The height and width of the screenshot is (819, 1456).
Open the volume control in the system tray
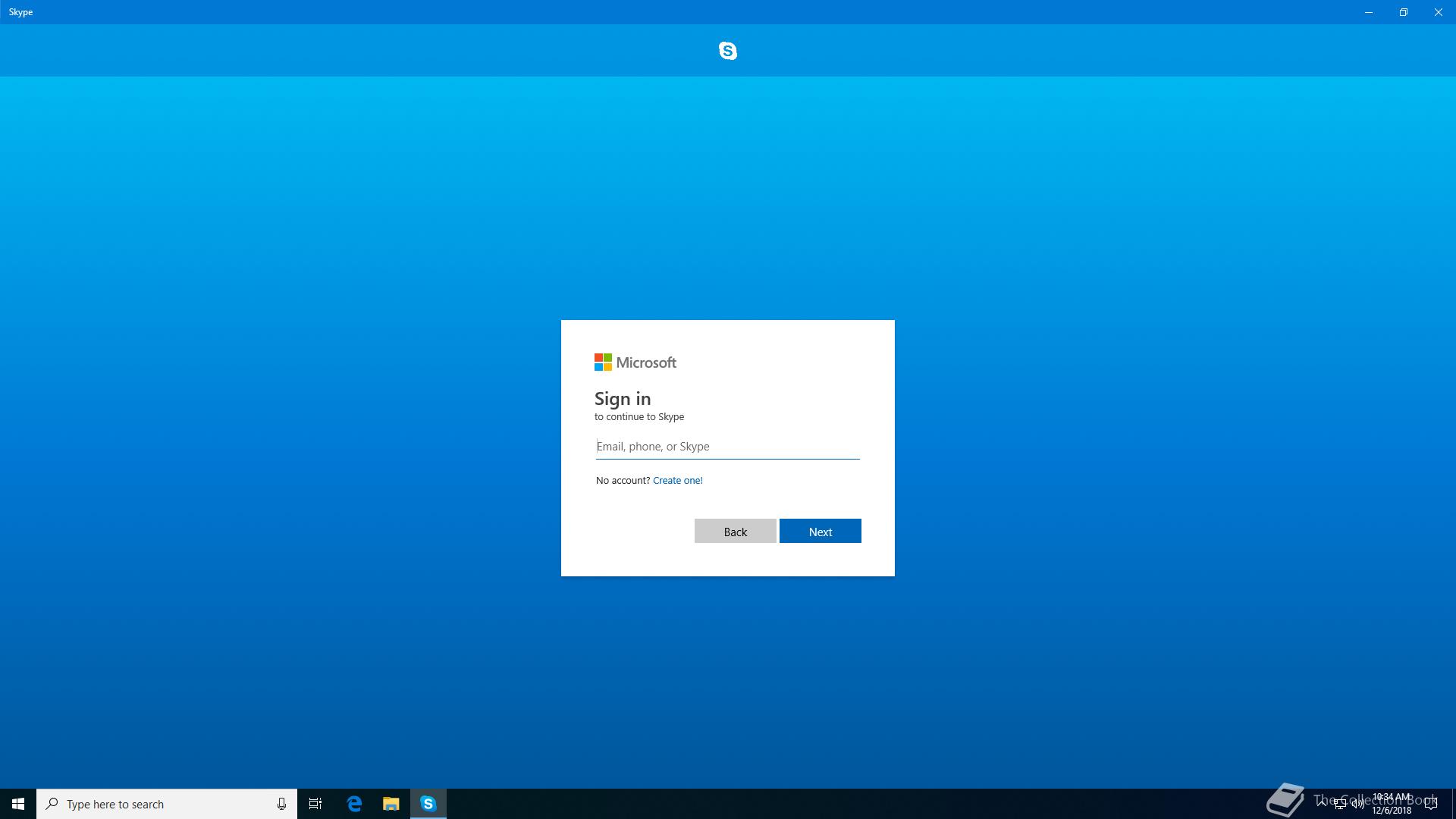coord(1357,804)
